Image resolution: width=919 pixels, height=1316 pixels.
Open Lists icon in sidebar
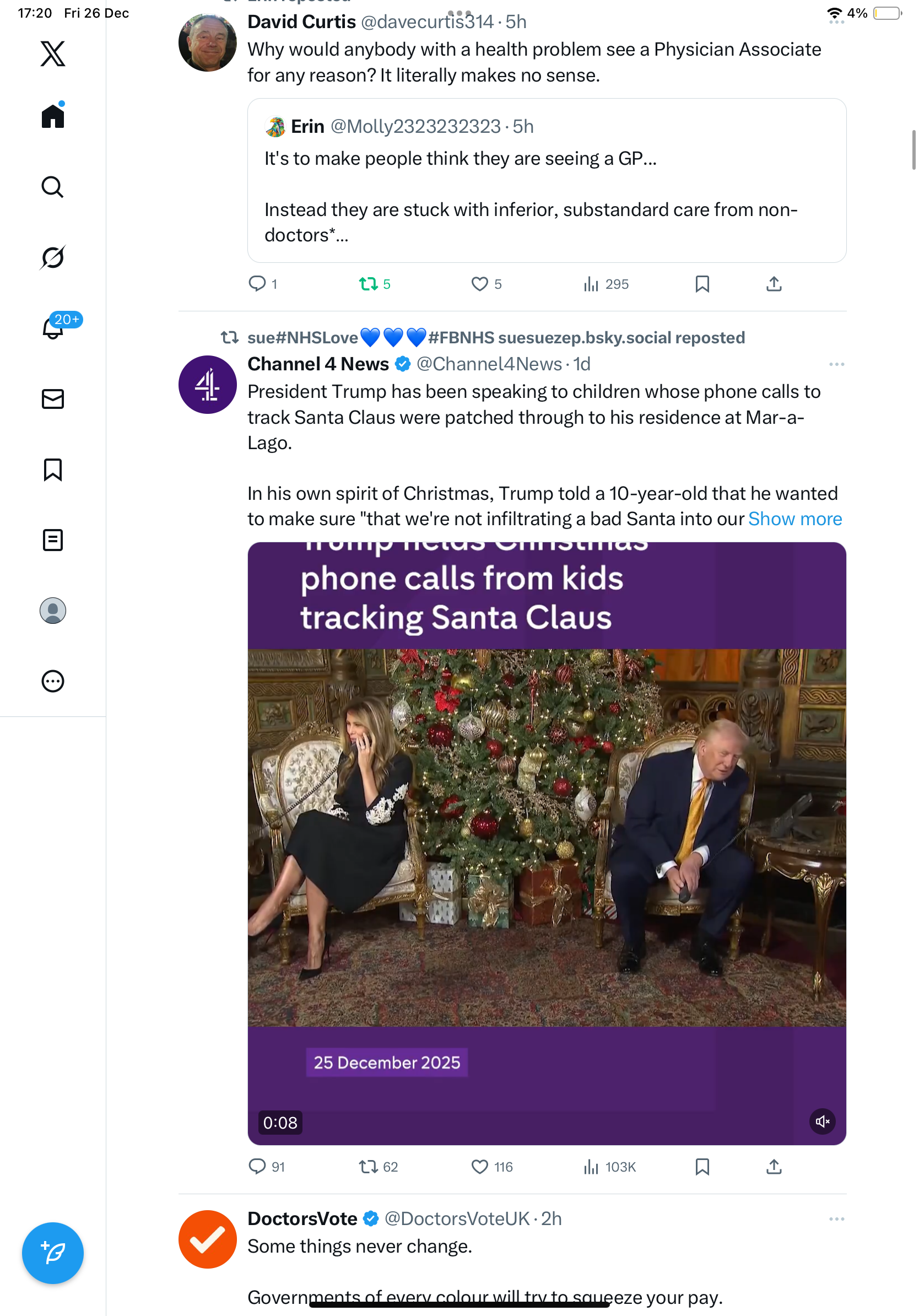(x=53, y=540)
